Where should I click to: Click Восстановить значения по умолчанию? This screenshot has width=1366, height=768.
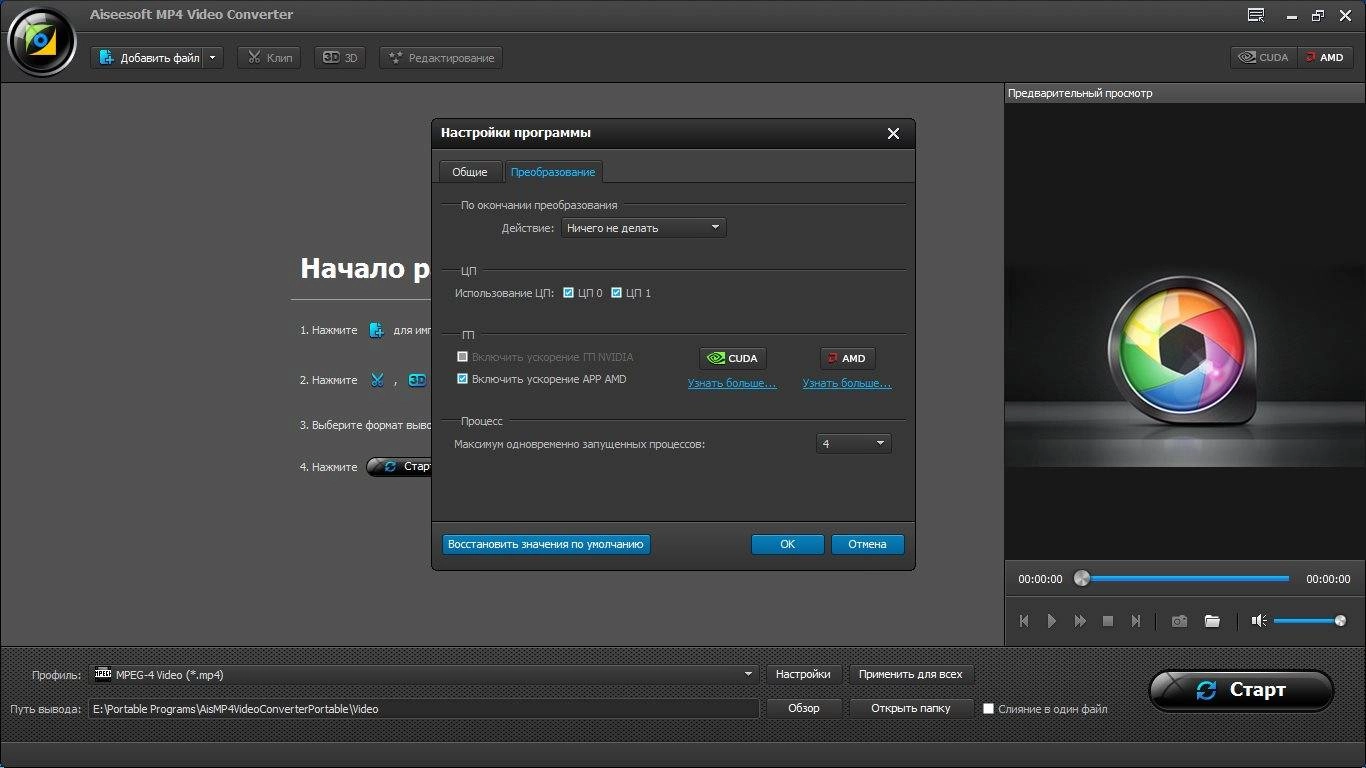point(546,544)
